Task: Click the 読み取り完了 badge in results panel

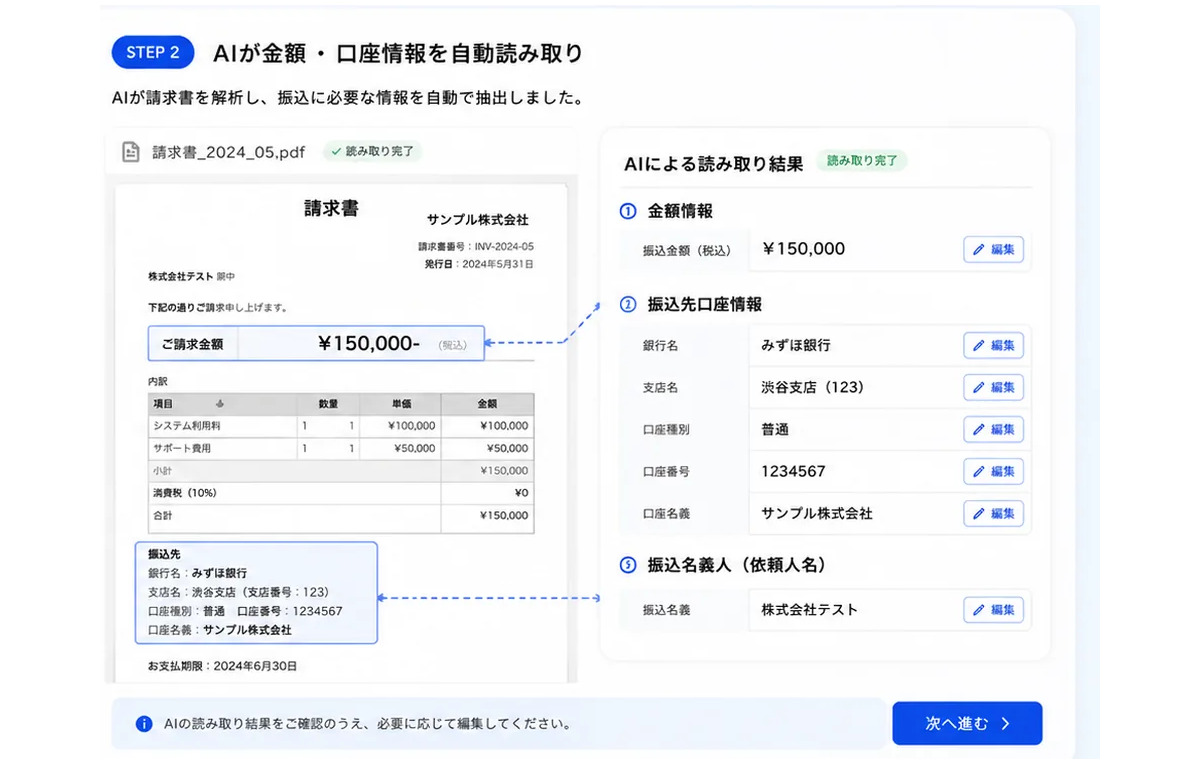Action: point(861,161)
